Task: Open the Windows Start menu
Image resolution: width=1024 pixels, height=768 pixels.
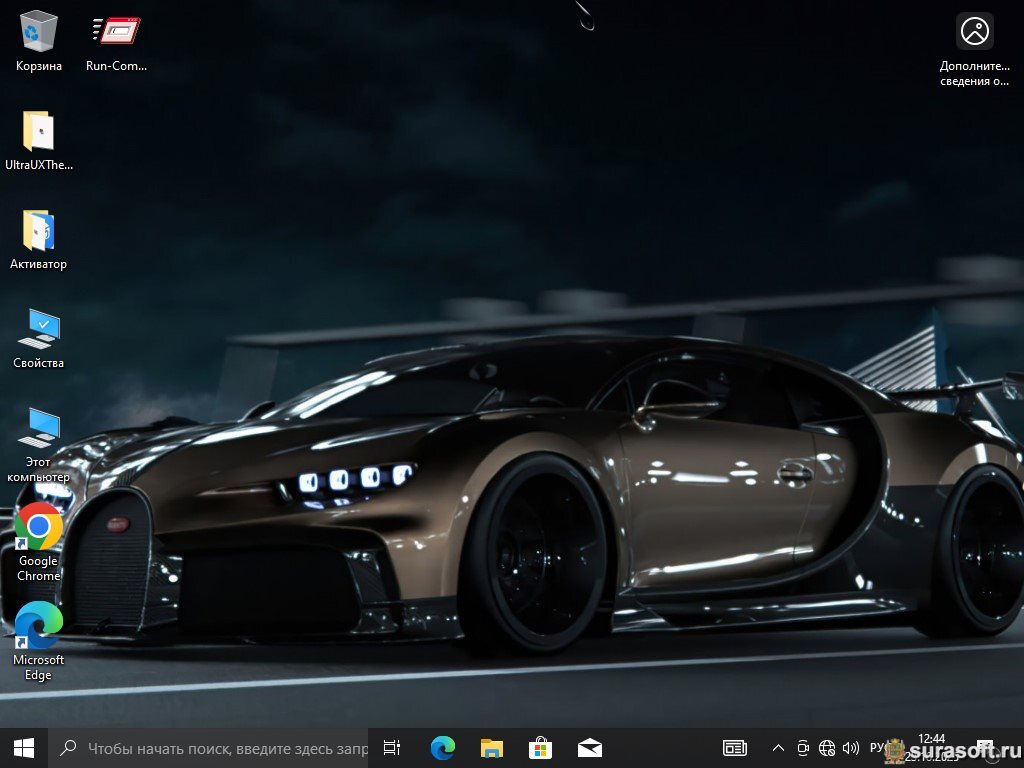Action: click(24, 748)
